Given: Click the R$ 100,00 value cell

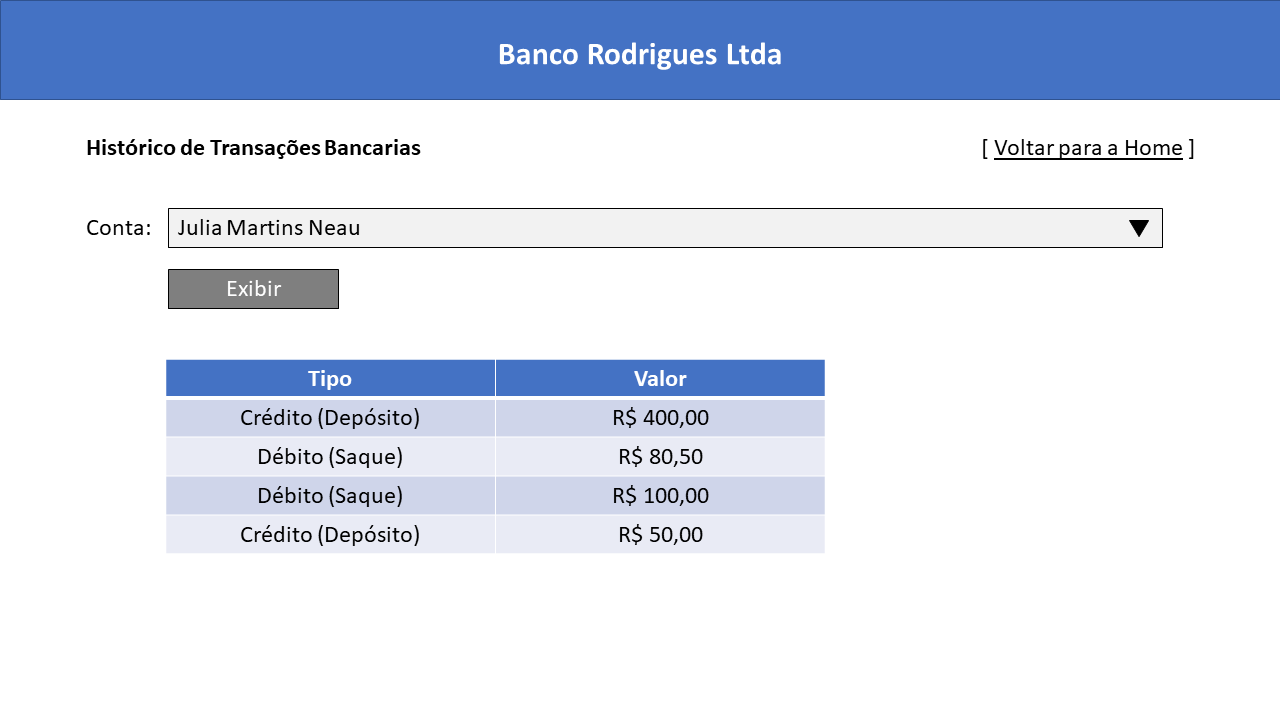Looking at the screenshot, I should 660,495.
